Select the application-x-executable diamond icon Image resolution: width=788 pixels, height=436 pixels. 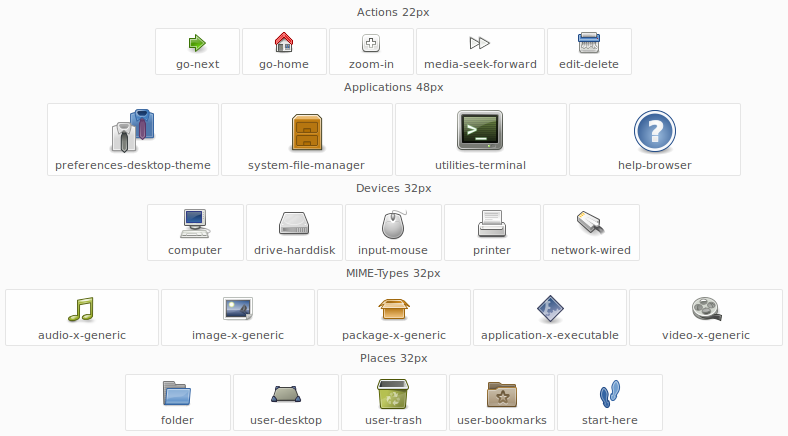(x=550, y=308)
